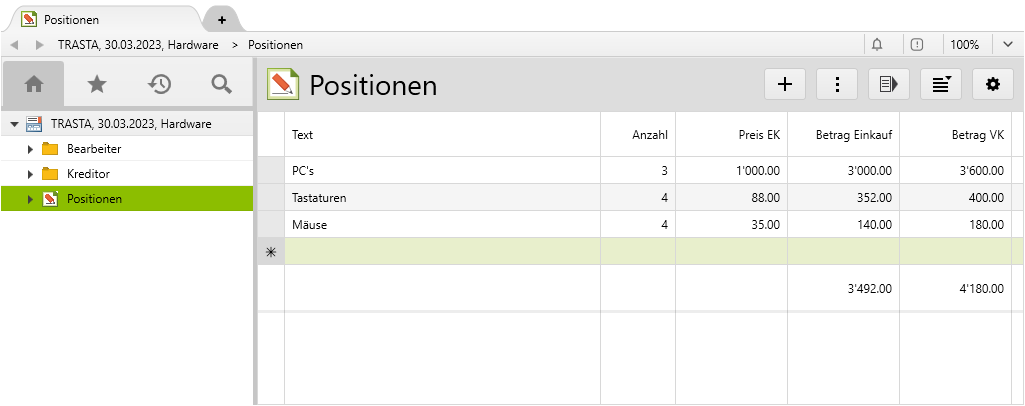The image size is (1025, 406).
Task: Open the list layout dropdown button
Action: [941, 85]
